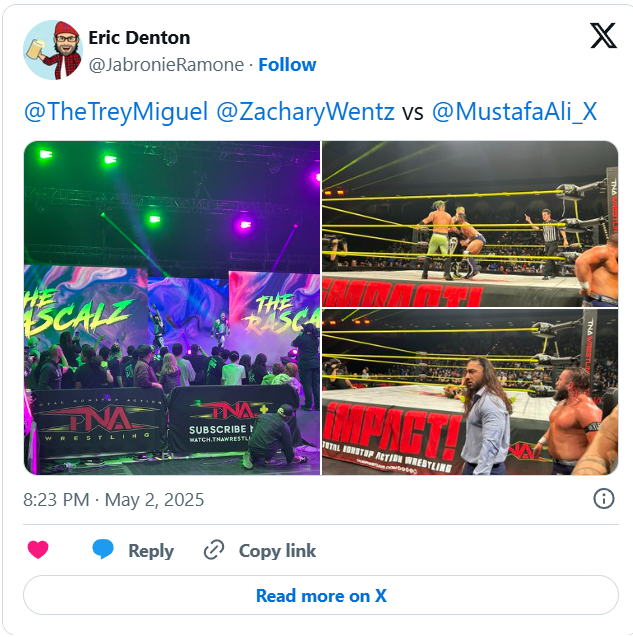The width and height of the screenshot is (633, 637).
Task: Click the Eric Denton display name
Action: (139, 38)
